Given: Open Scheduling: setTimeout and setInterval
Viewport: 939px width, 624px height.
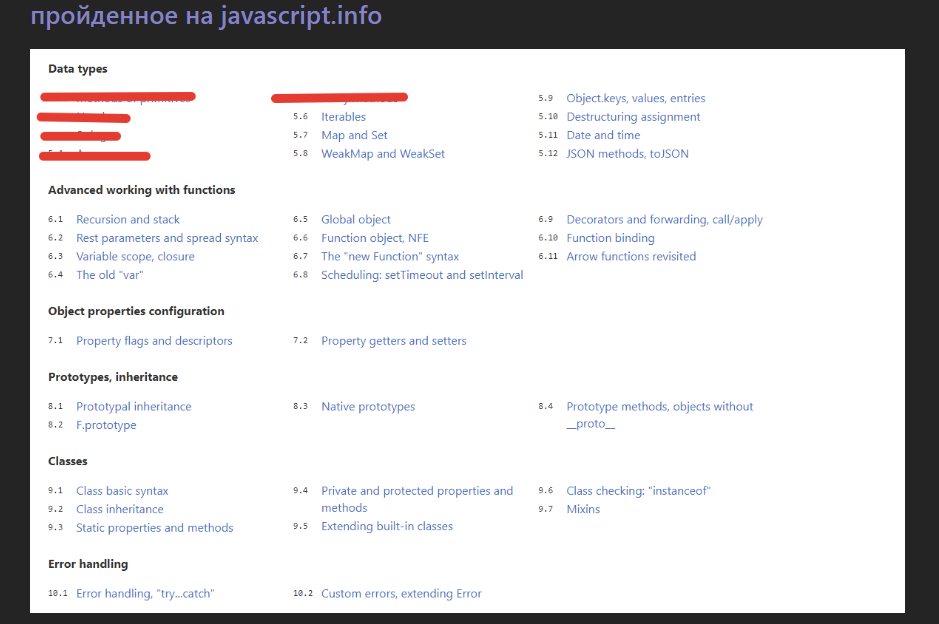Looking at the screenshot, I should pyautogui.click(x=422, y=275).
